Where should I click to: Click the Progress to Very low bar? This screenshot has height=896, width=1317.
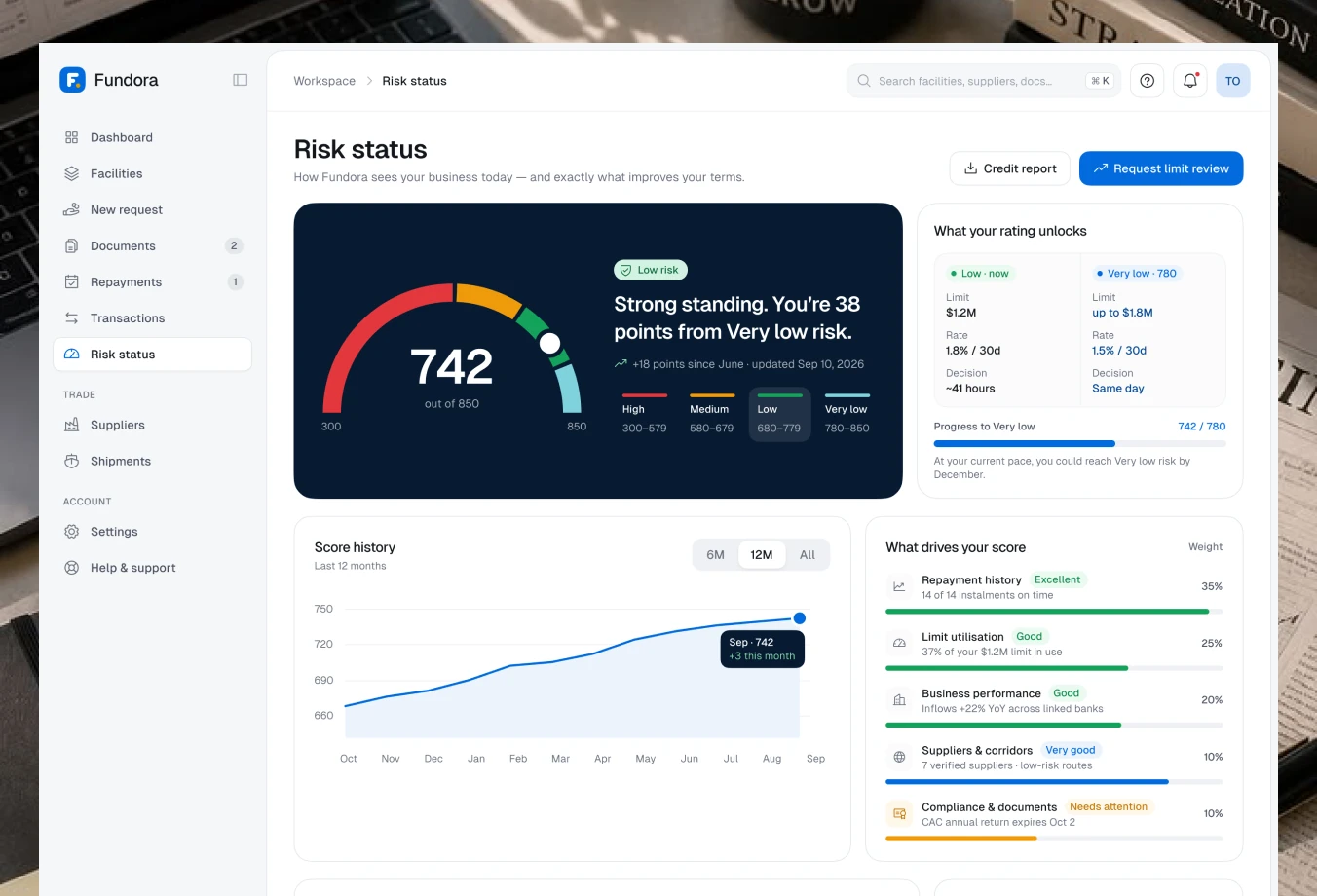pos(1079,443)
